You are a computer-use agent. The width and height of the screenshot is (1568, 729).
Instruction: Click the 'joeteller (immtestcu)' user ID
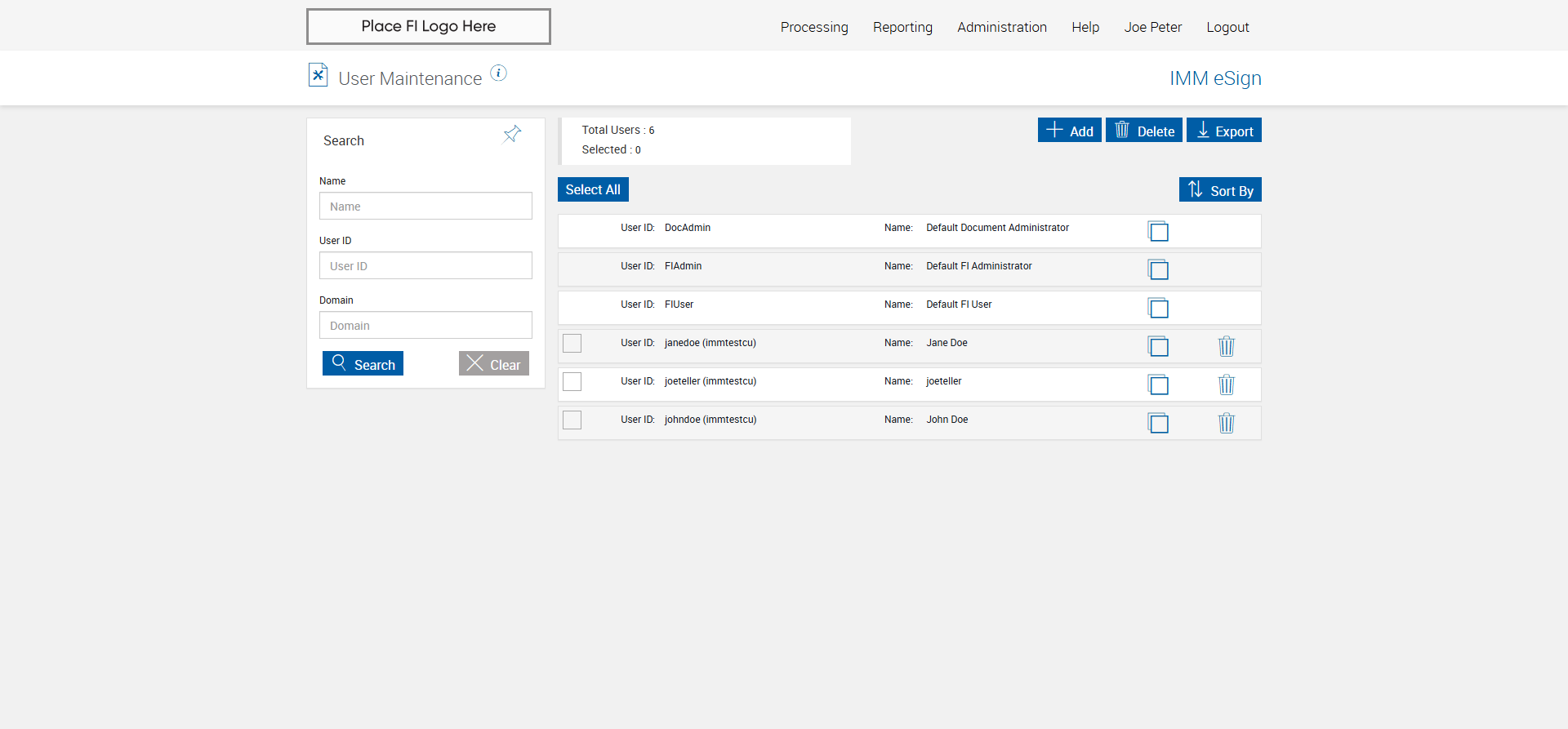click(x=710, y=381)
